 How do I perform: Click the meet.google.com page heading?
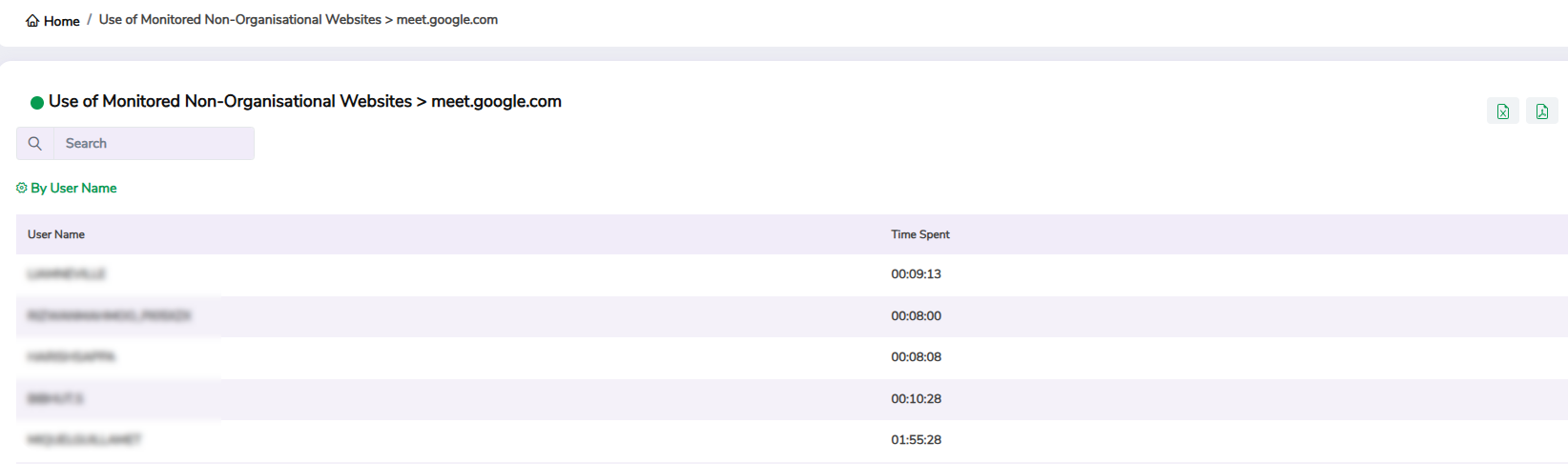pos(304,102)
